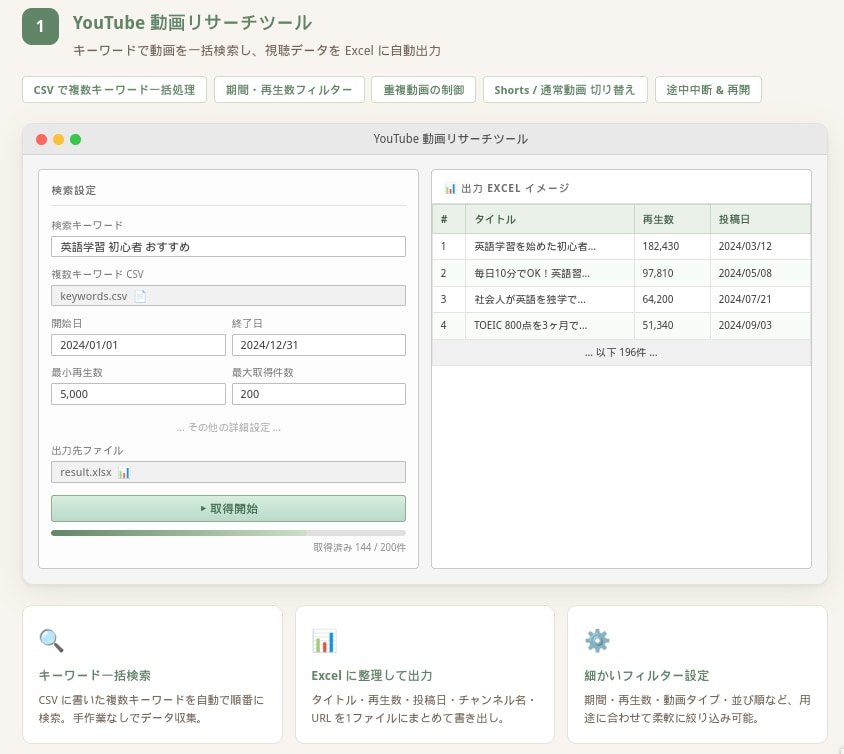Click the chart icon beside result.xlsx
This screenshot has width=844, height=754.
[124, 473]
